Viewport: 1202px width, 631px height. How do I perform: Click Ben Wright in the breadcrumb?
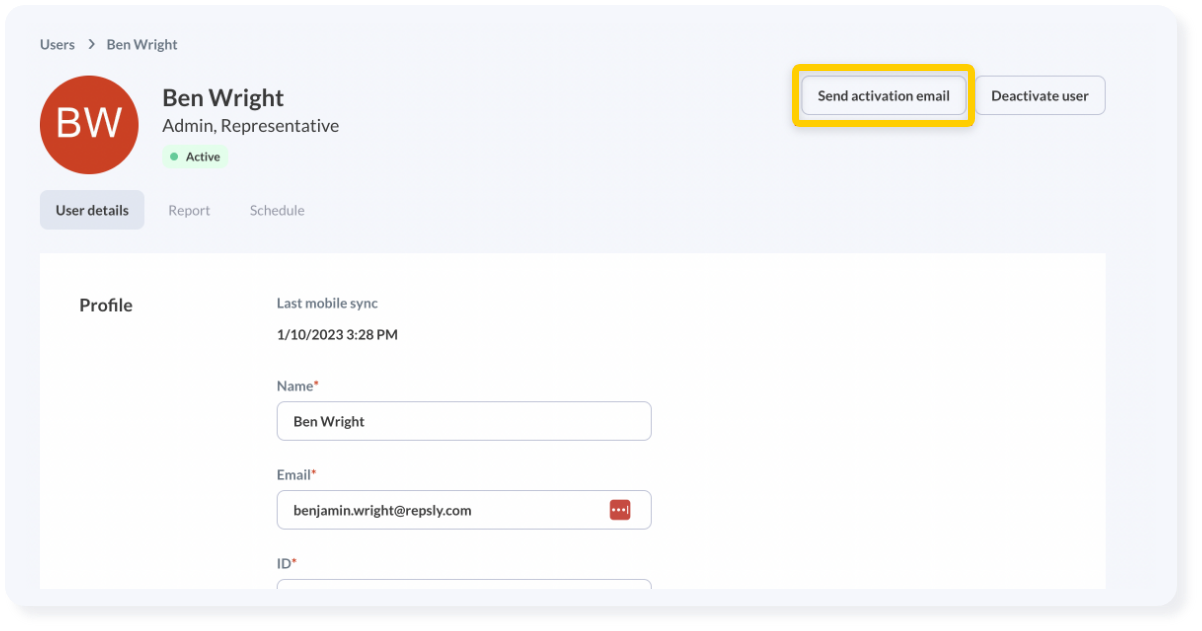tap(141, 44)
